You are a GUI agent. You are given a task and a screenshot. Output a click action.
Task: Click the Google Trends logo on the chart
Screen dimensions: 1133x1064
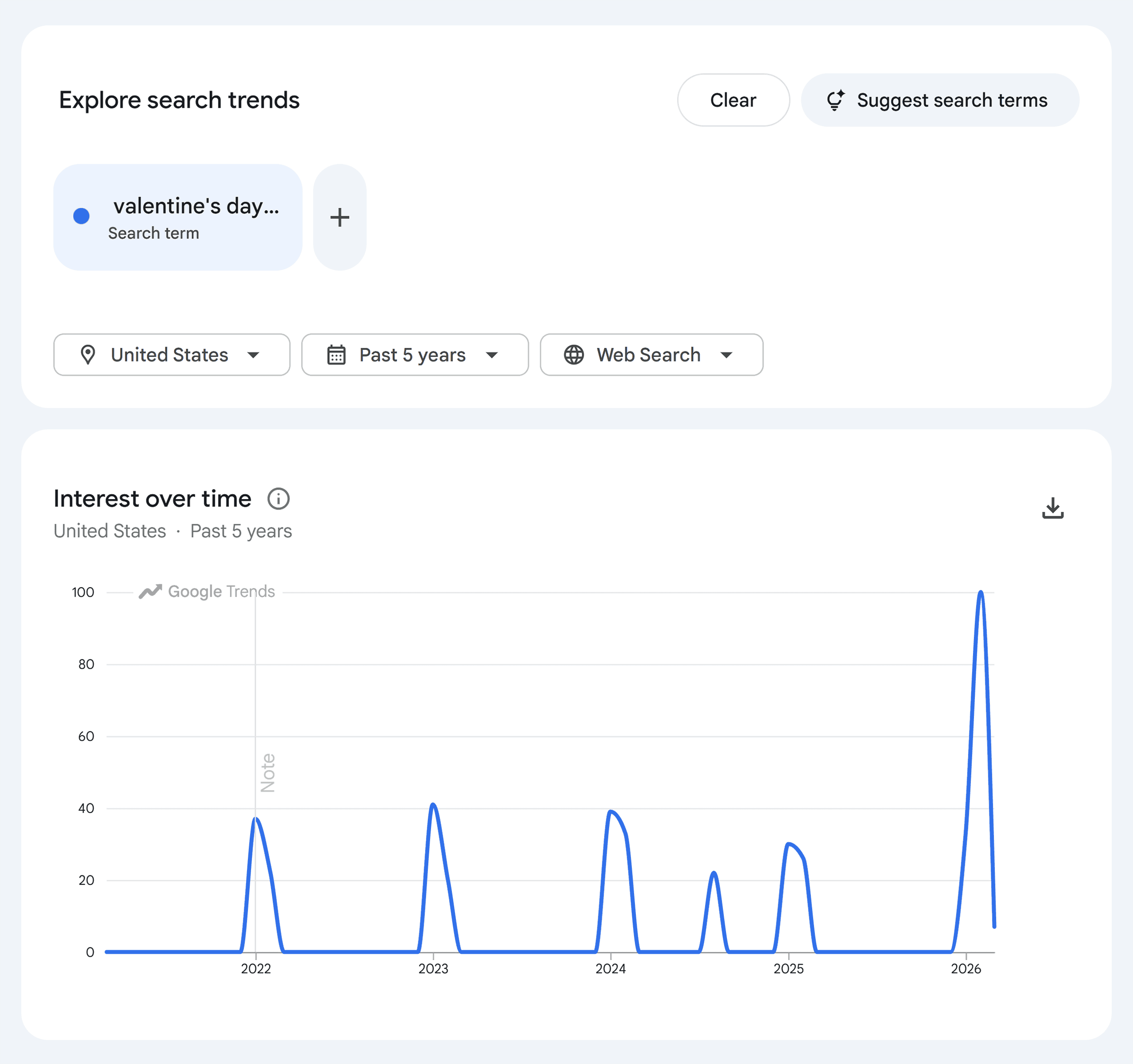[208, 591]
